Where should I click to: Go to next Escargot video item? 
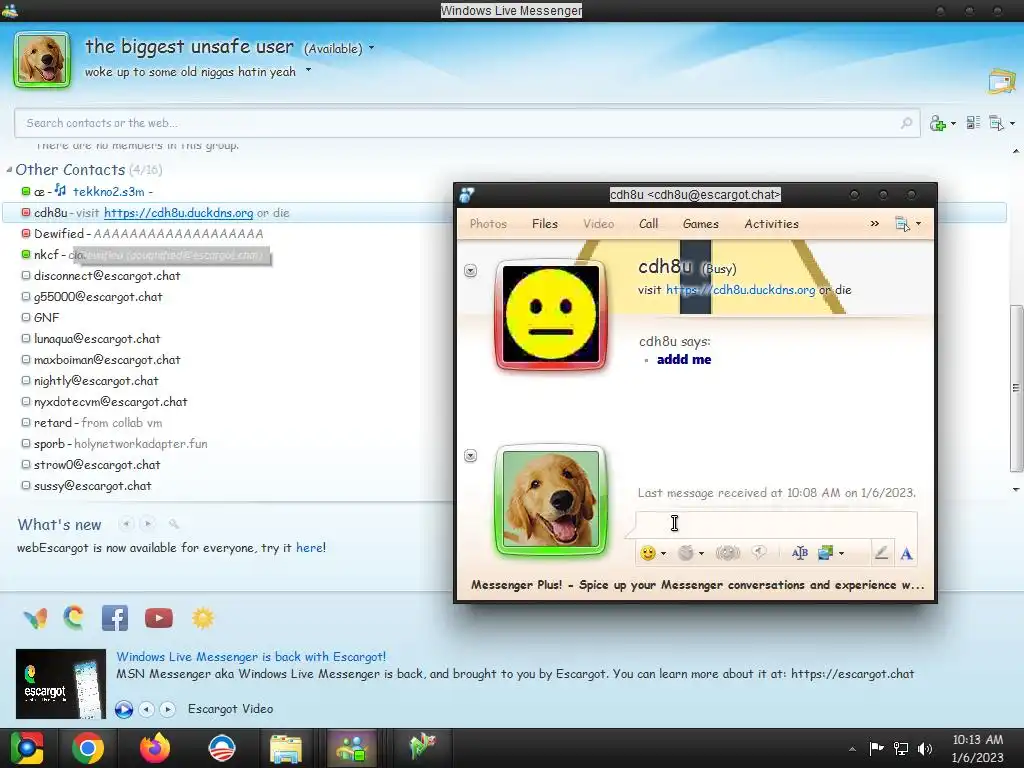pyautogui.click(x=168, y=709)
